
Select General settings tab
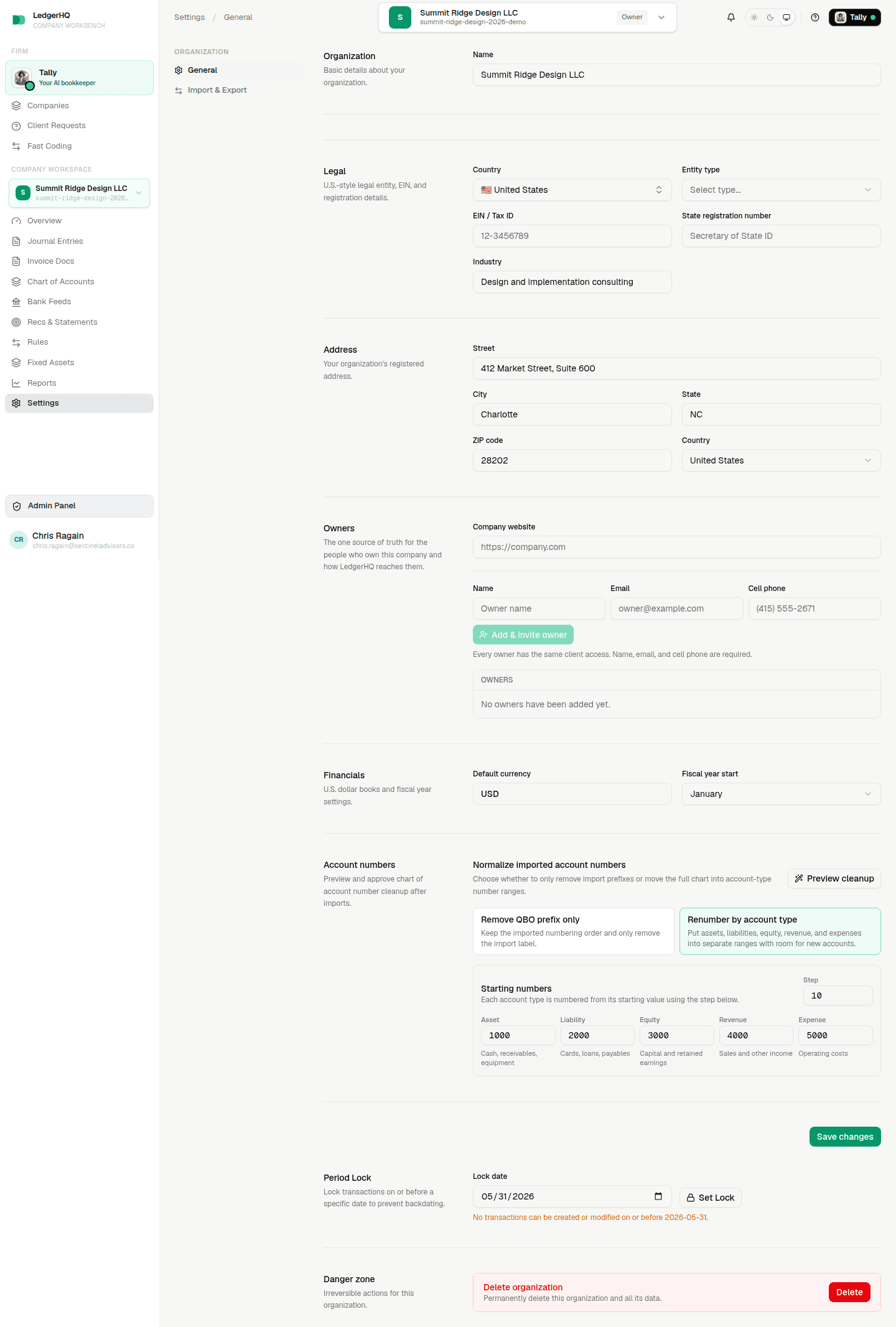point(238,70)
